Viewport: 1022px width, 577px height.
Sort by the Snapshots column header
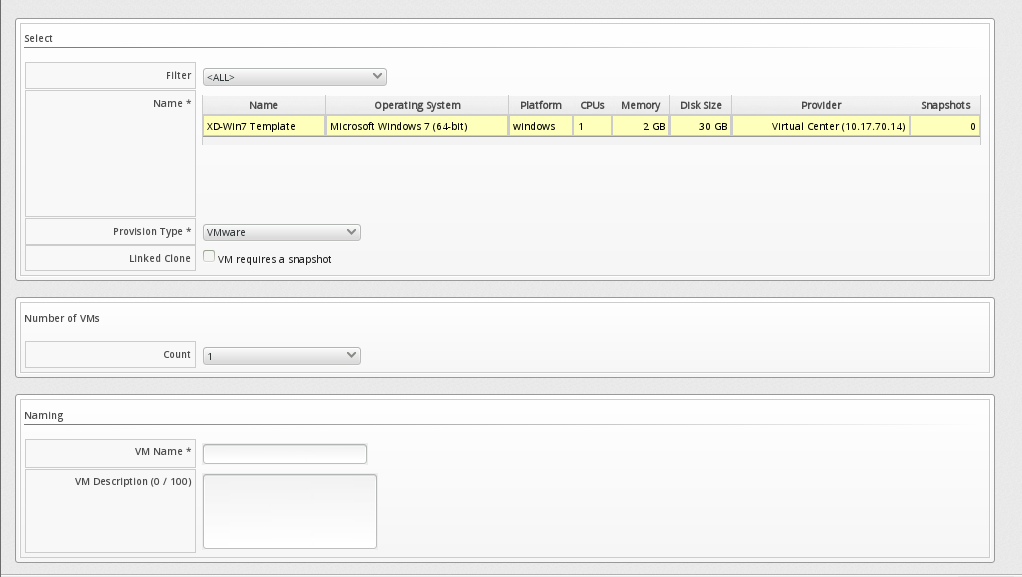click(x=945, y=105)
